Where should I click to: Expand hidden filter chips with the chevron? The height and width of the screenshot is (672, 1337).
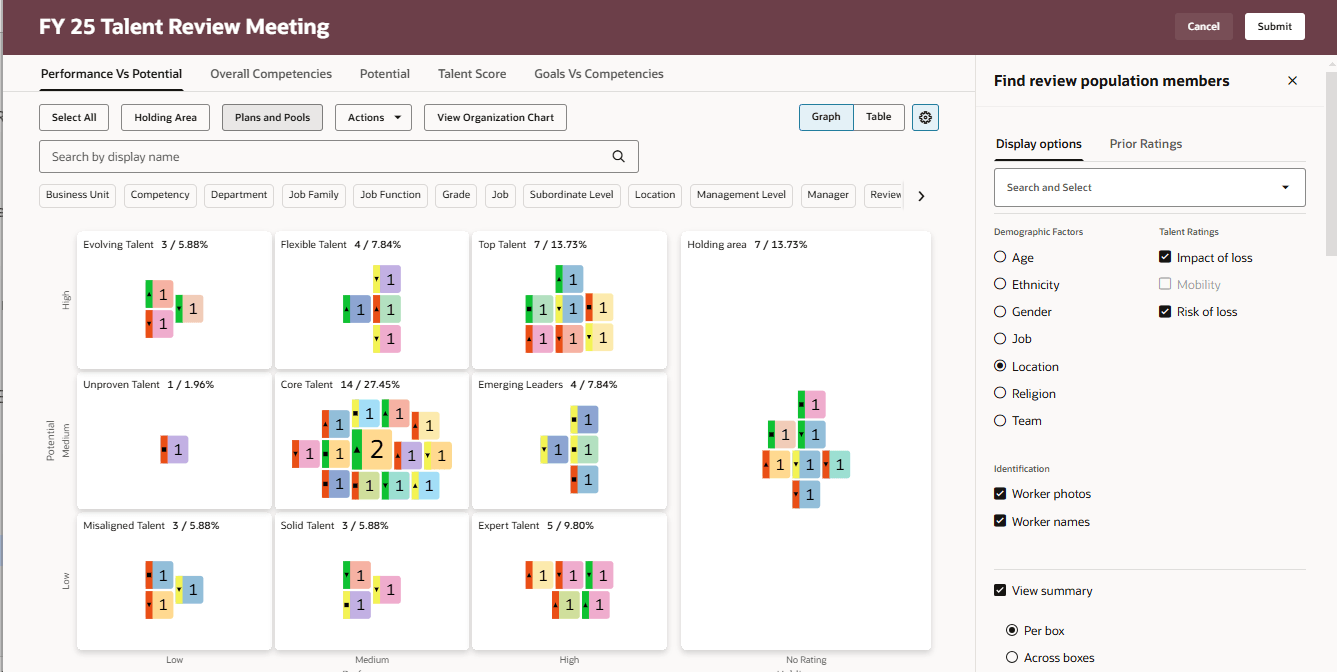920,196
